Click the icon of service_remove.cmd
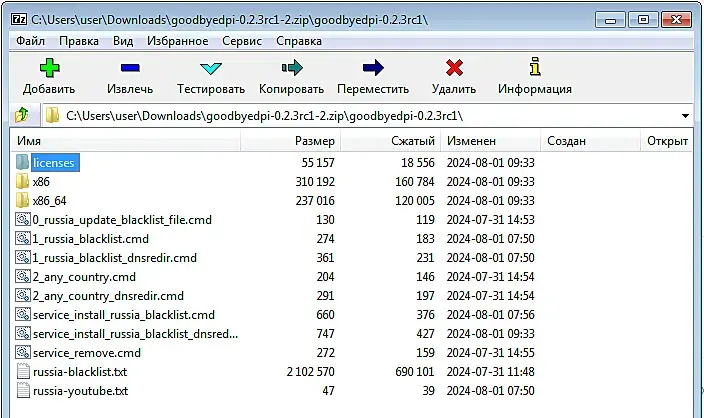 click(23, 352)
